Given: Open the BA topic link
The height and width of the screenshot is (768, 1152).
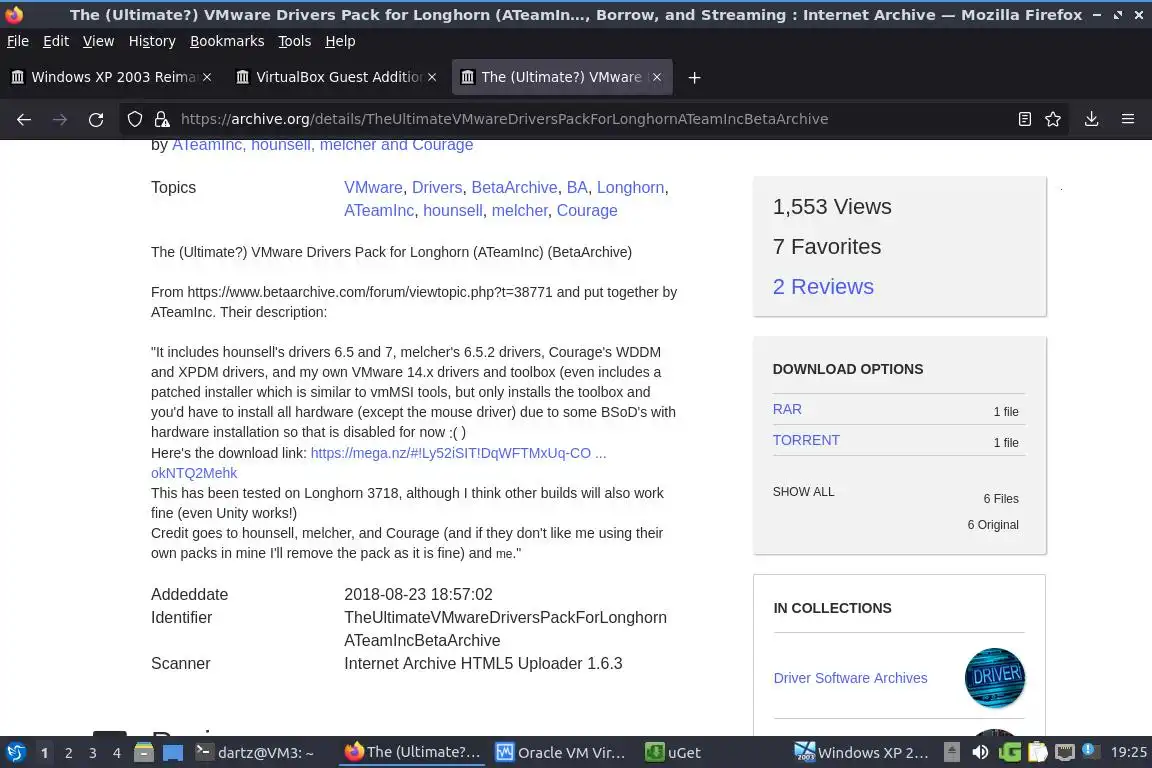Looking at the screenshot, I should tap(577, 187).
